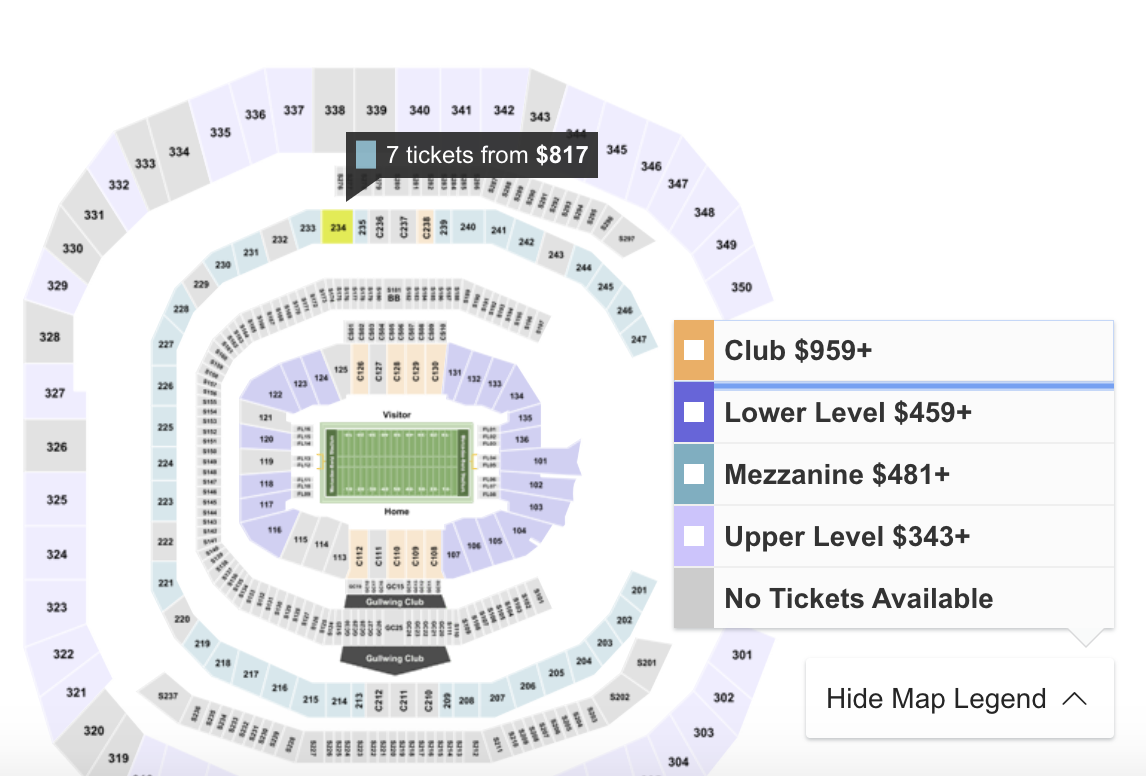Collapse legend with Hide Map Legend chevron
The width and height of the screenshot is (1146, 776).
point(1074,698)
